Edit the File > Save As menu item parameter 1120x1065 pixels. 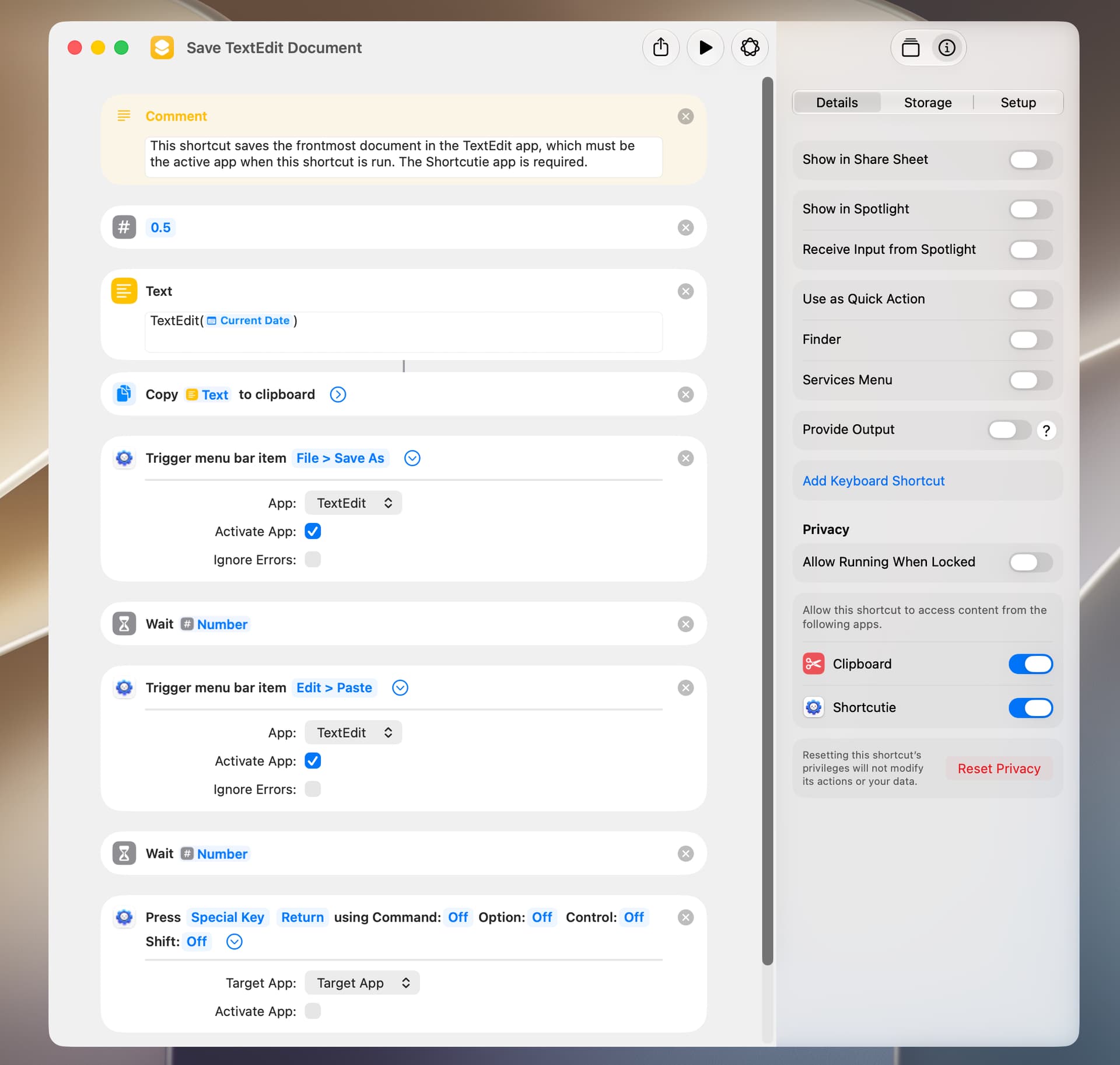point(340,458)
